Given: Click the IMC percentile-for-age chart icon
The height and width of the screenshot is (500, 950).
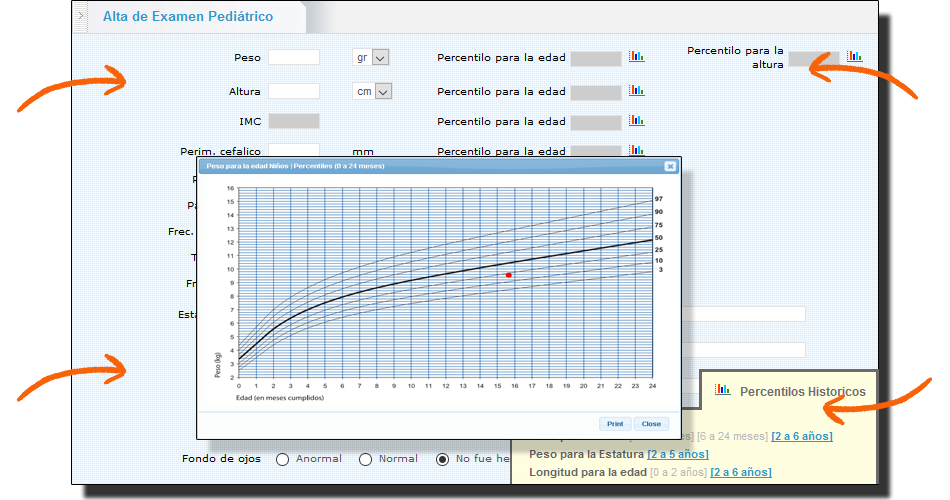Looking at the screenshot, I should tap(636, 121).
